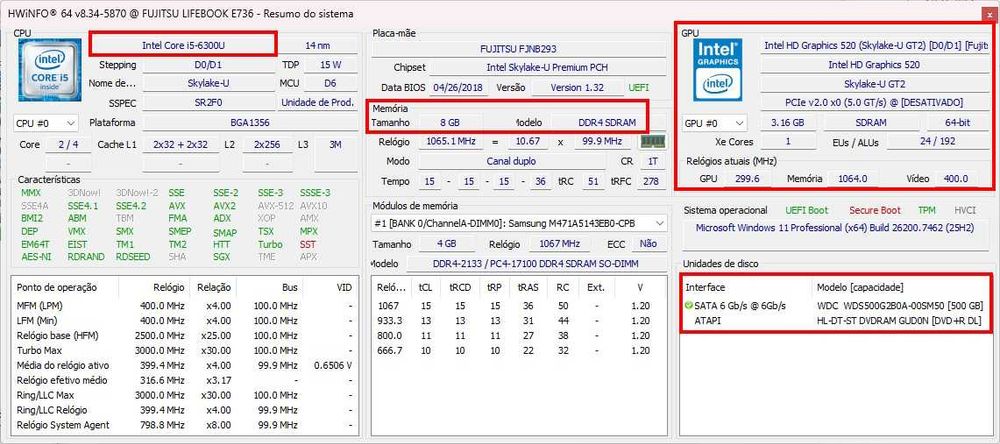
Task: Click the 64-bit GPU bus width
Action: click(958, 122)
